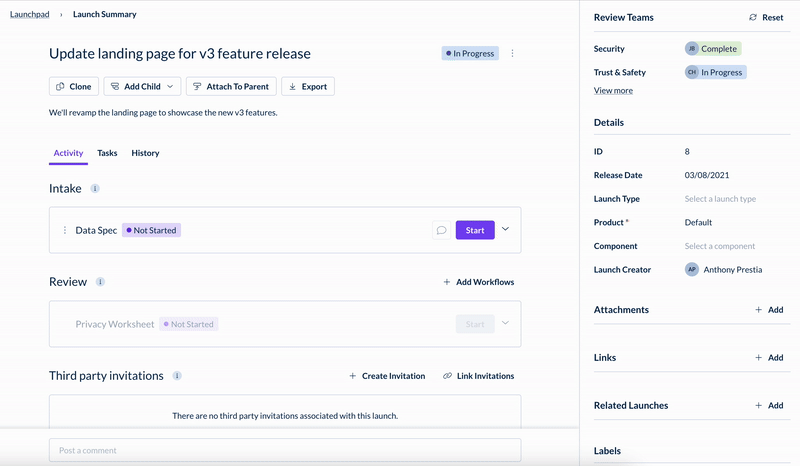Switch to the Tasks tab
This screenshot has height=466, width=800.
pos(107,153)
